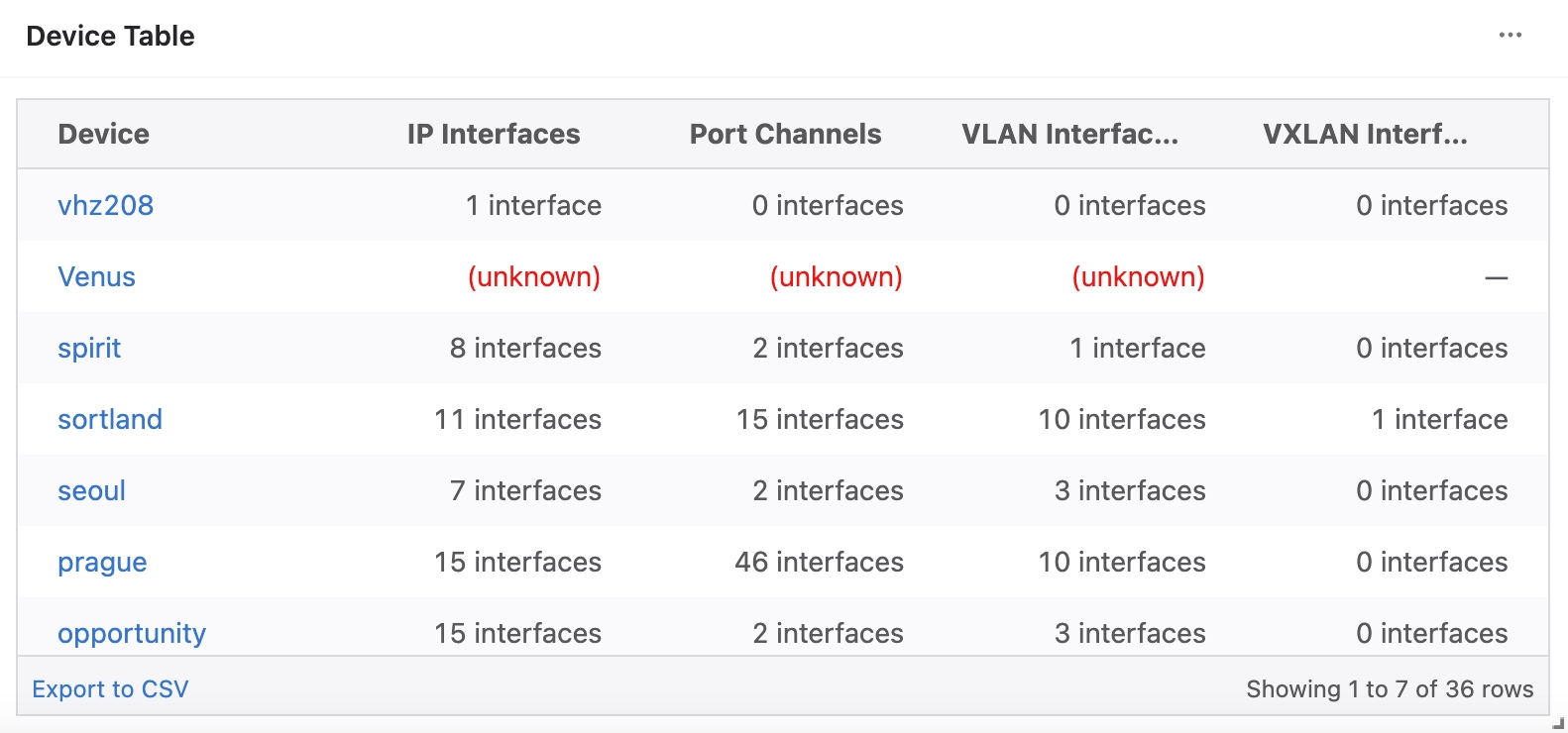Click Venus unknown IP Interfaces value
This screenshot has width=1568, height=733.
point(534,276)
